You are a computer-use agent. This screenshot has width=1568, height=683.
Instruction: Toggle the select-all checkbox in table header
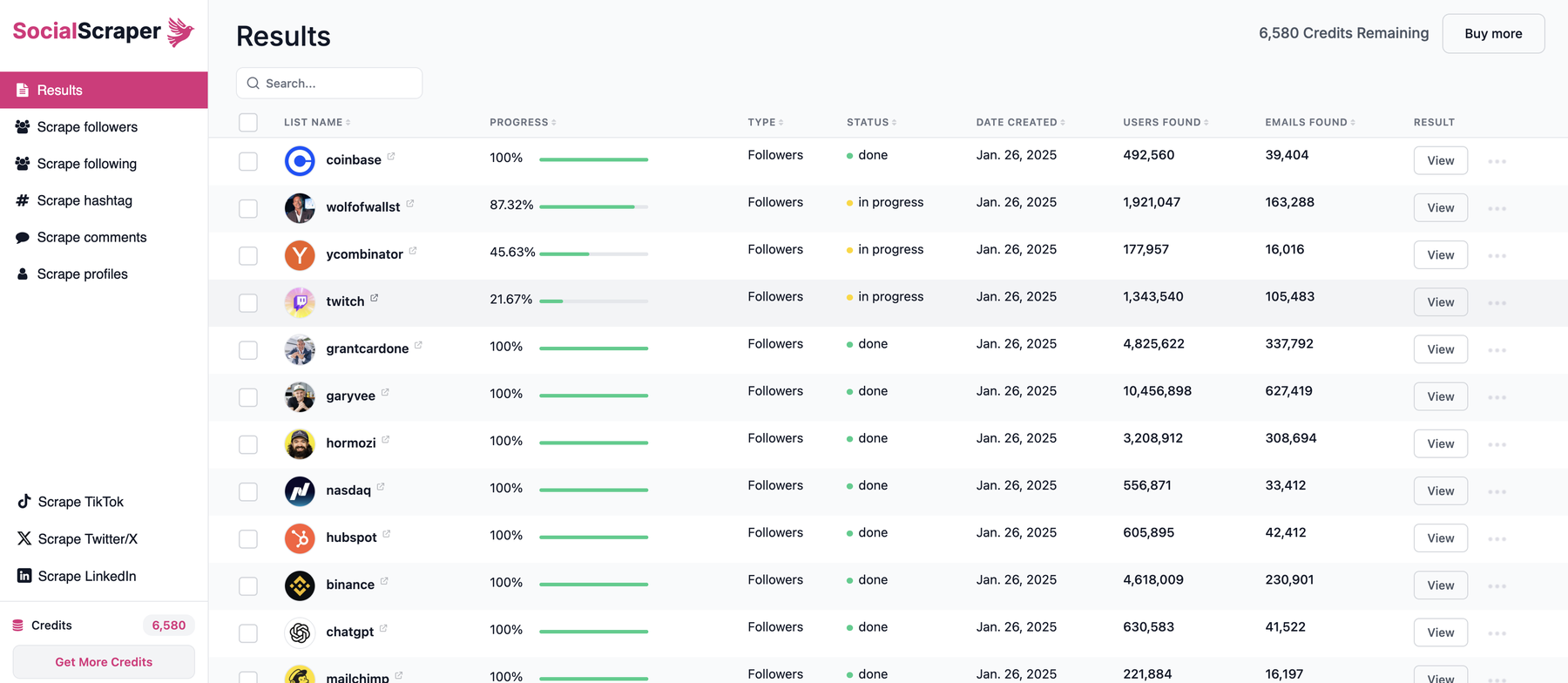(248, 122)
